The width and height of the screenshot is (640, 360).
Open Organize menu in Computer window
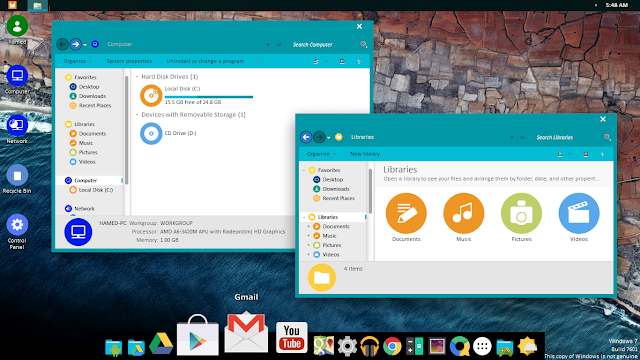(78, 61)
